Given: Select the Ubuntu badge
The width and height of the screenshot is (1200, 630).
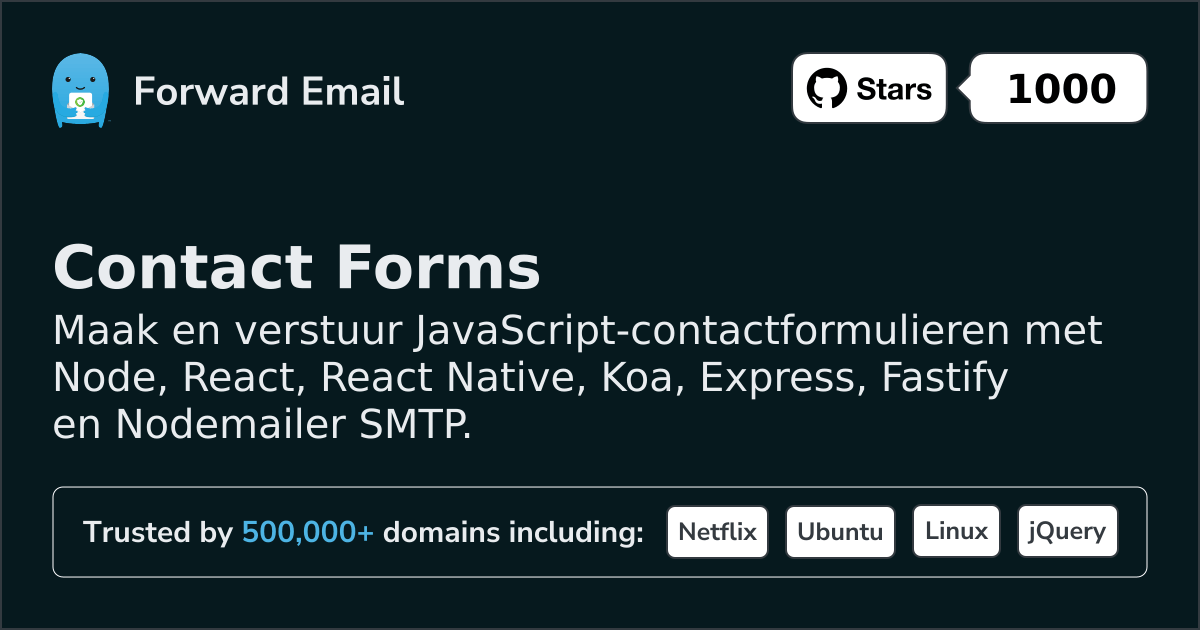Looking at the screenshot, I should [x=840, y=532].
